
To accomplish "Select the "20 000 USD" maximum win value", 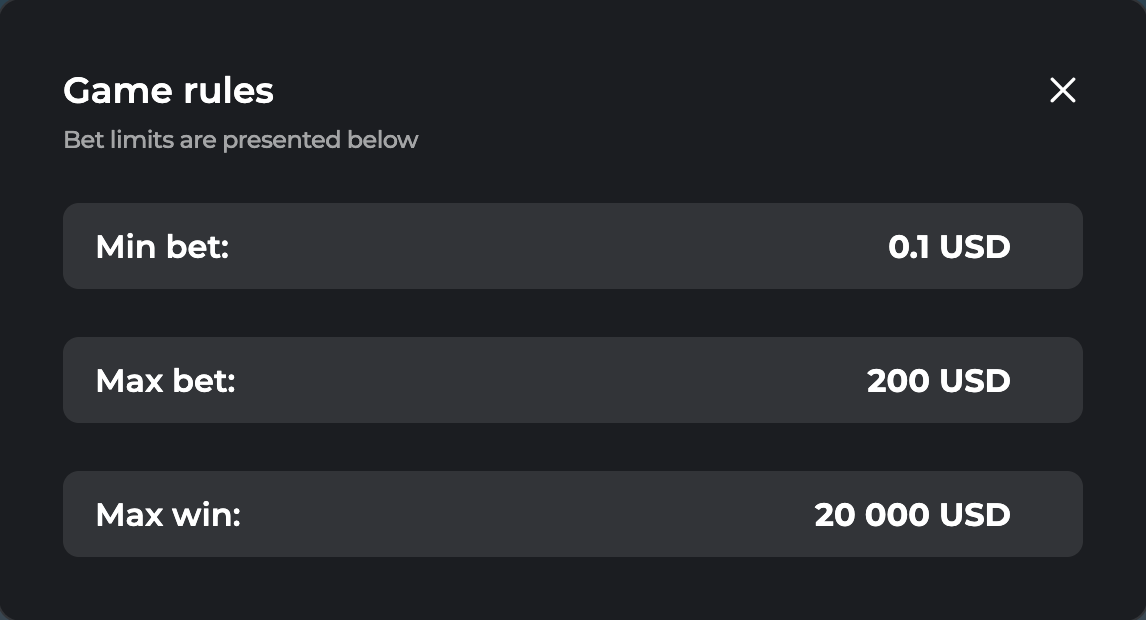I will coord(912,514).
